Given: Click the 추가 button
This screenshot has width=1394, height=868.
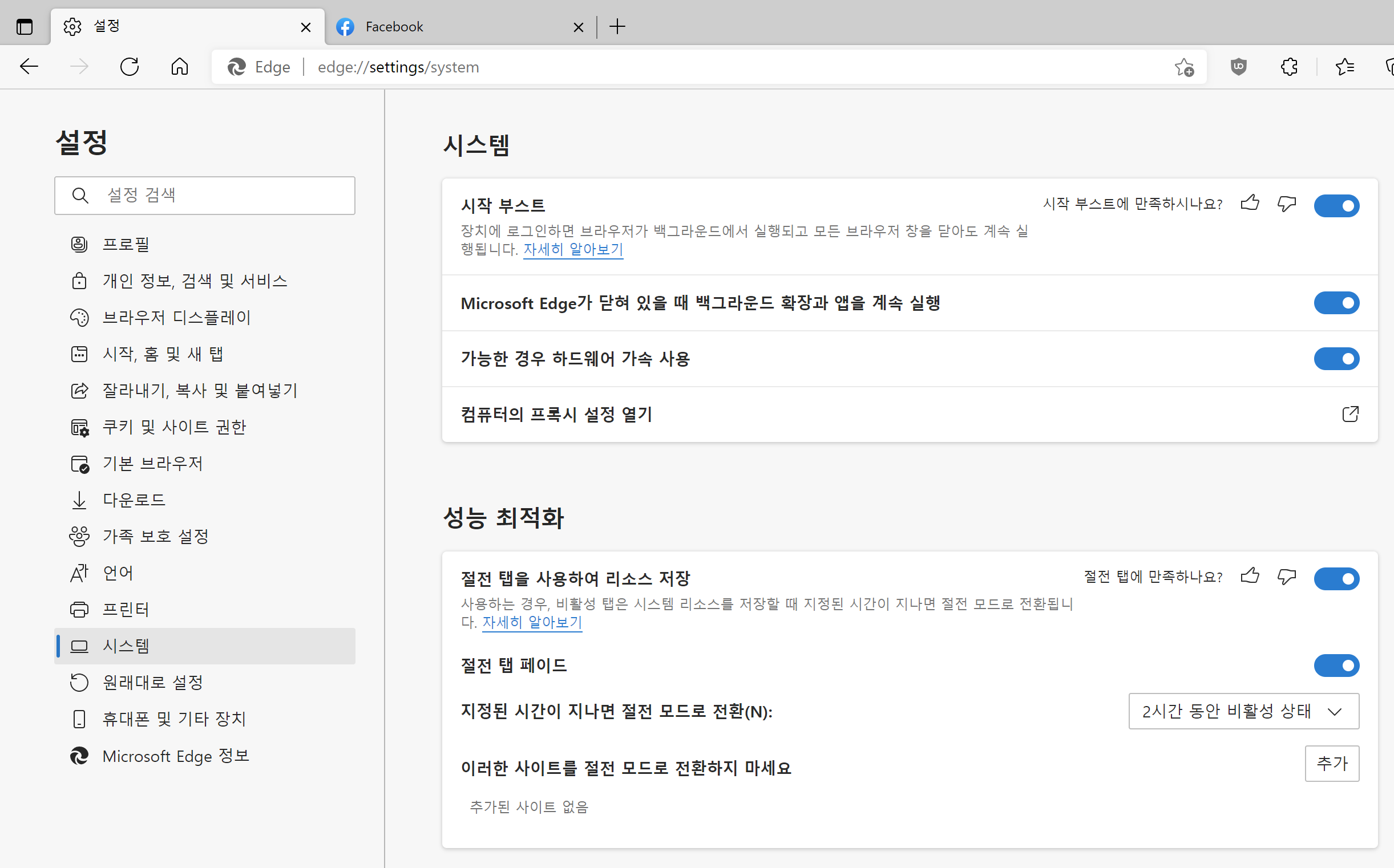Looking at the screenshot, I should (x=1331, y=763).
